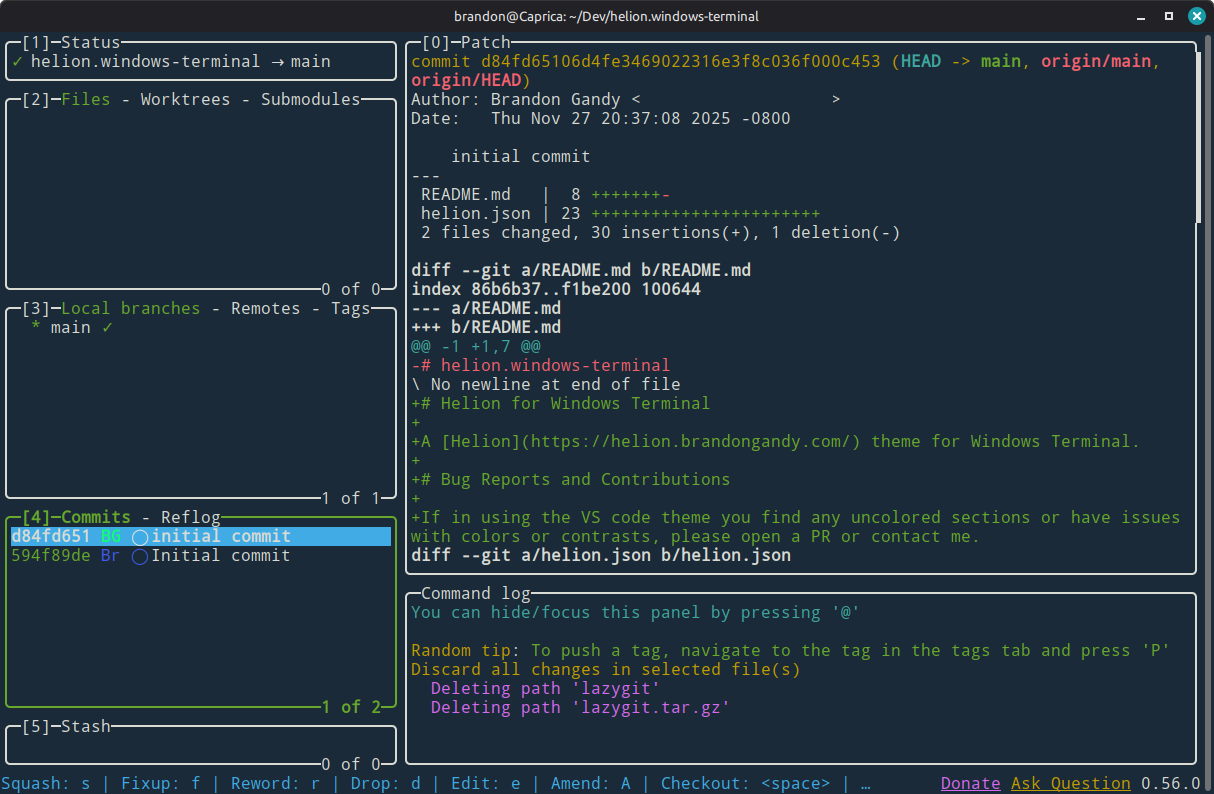1214x794 pixels.
Task: Click the green checkmark in Status panel
Action: tap(16, 61)
